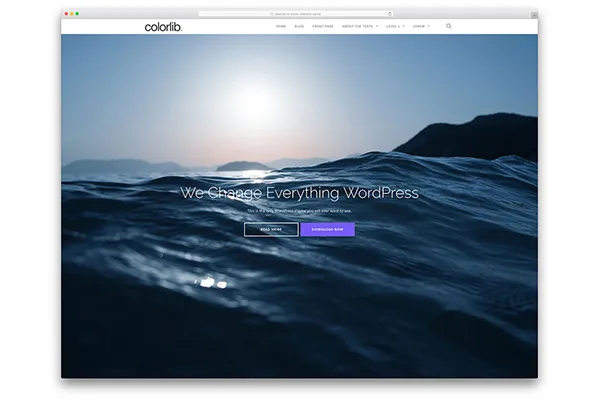Click the chevron arrow beside Lorem
Screen dimensions: 600x400
(429, 26)
